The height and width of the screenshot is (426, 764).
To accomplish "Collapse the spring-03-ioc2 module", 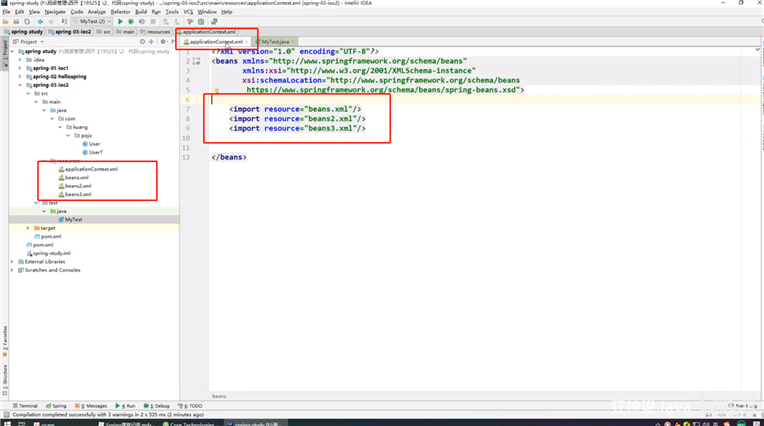I will [x=20, y=85].
